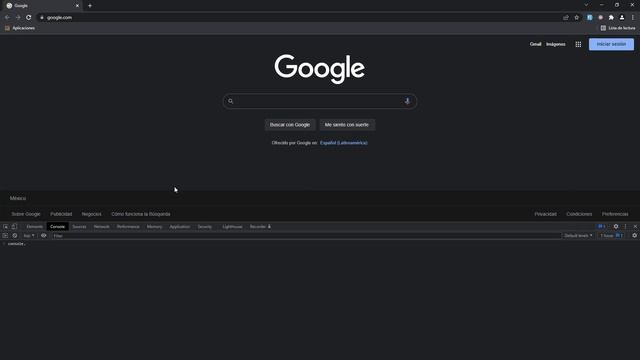
Task: Open the Extensions puzzle-piece menu
Action: pyautogui.click(x=611, y=18)
